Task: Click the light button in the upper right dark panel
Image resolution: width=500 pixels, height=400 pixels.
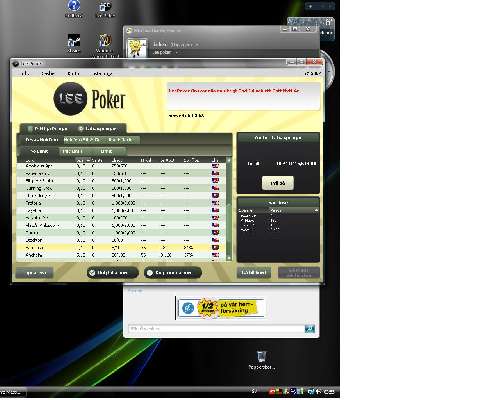Action: (x=278, y=183)
